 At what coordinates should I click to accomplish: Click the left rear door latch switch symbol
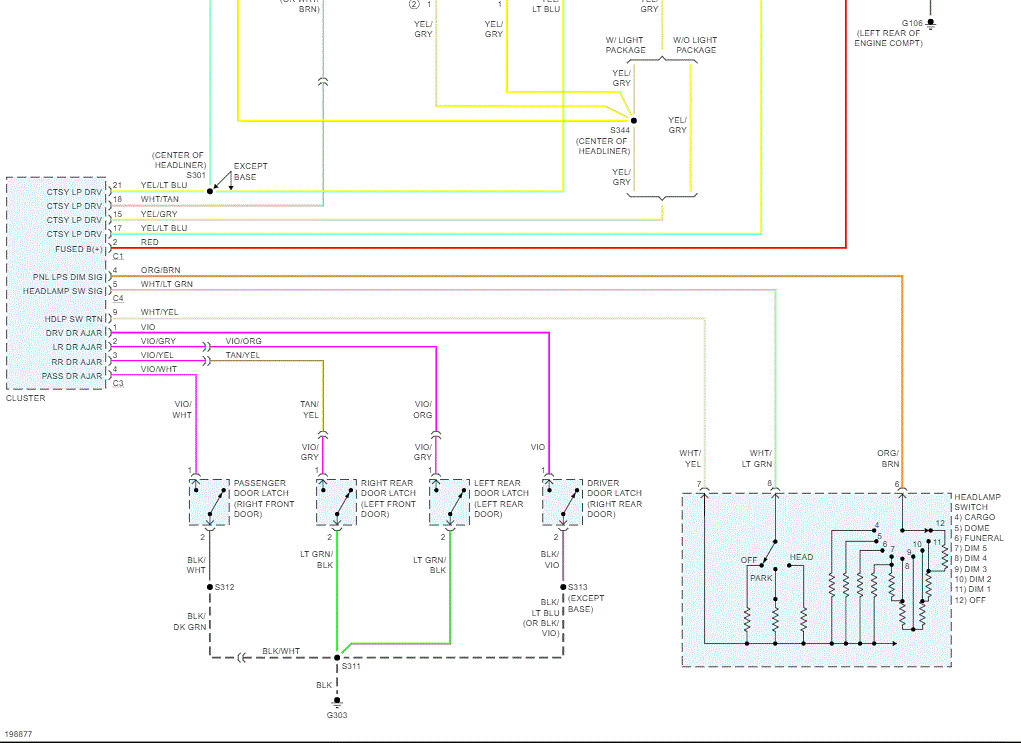[x=449, y=502]
